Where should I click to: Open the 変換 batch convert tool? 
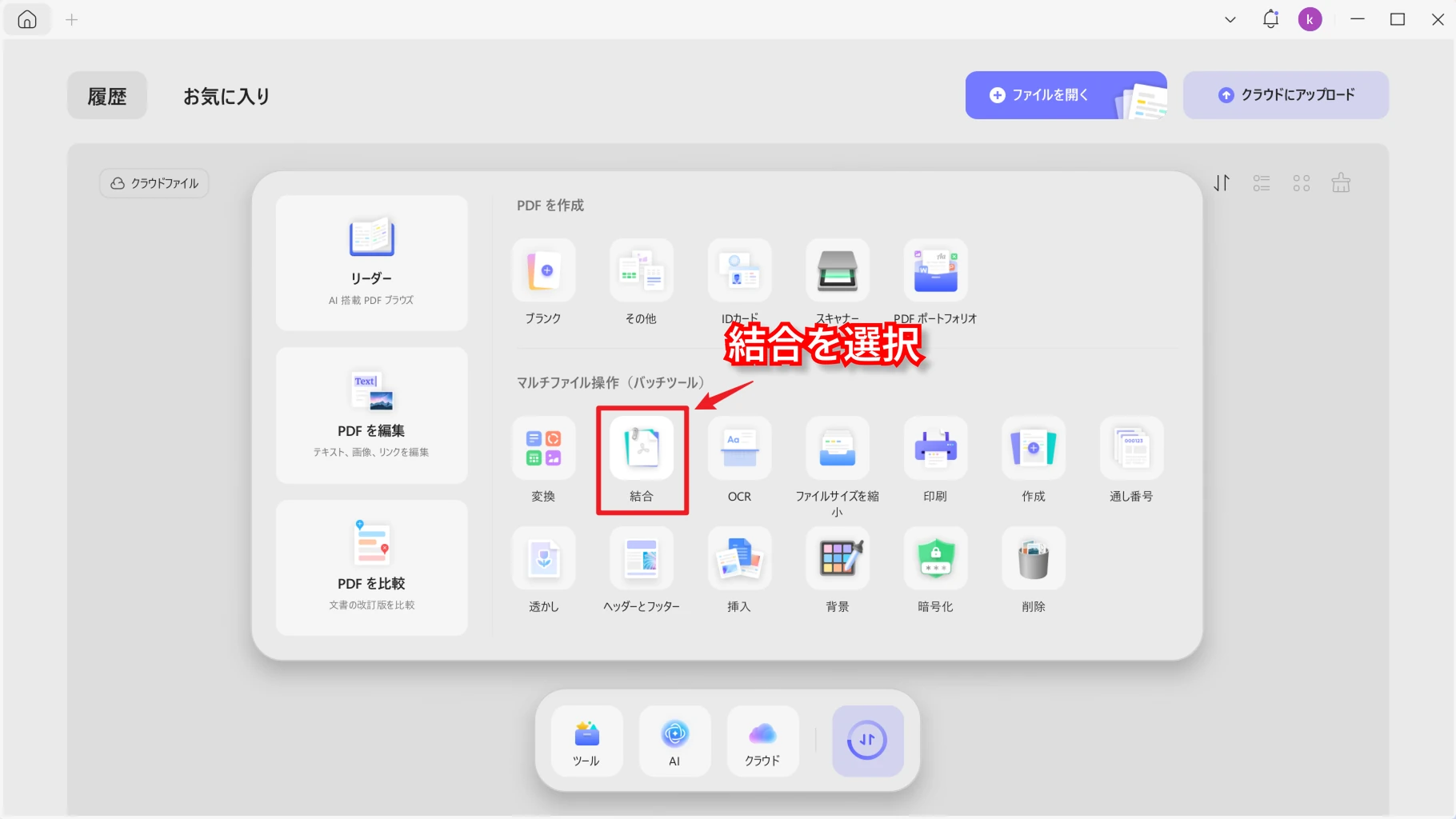(543, 448)
